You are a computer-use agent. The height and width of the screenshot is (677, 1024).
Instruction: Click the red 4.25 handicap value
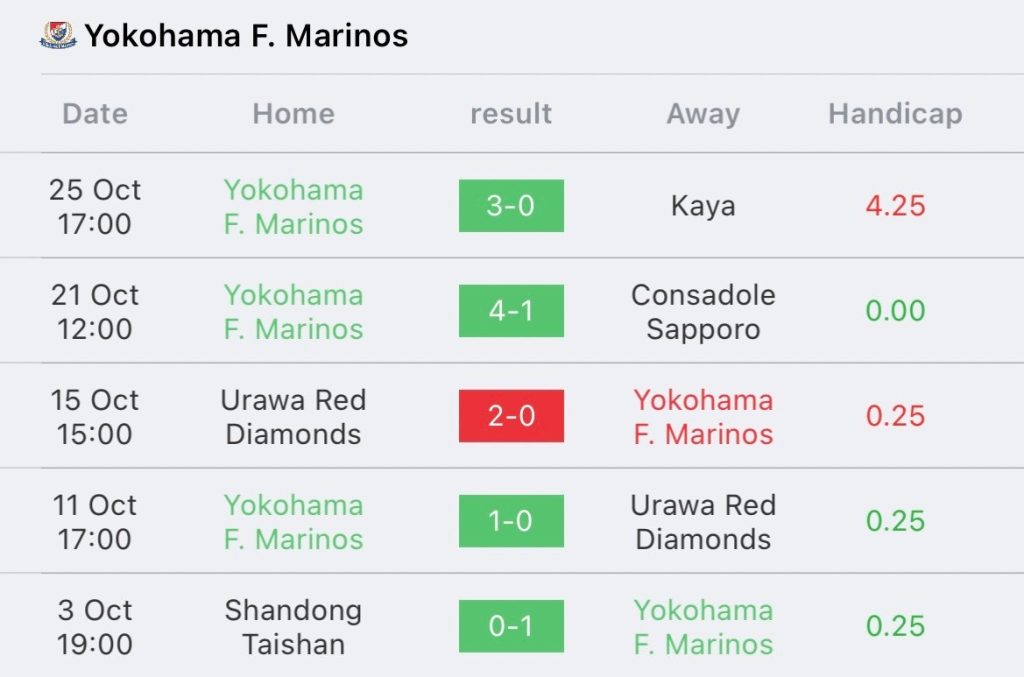[895, 206]
